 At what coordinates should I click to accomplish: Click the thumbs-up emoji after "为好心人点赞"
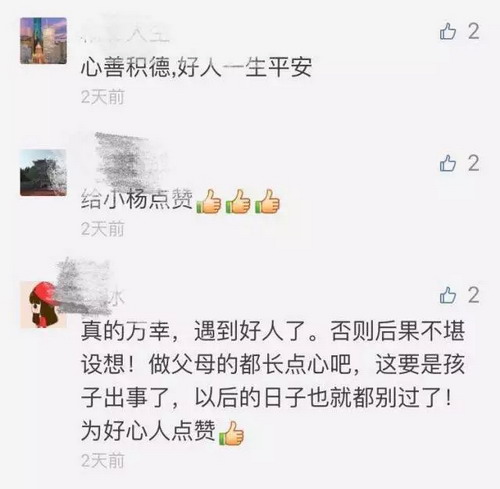pyautogui.click(x=232, y=433)
